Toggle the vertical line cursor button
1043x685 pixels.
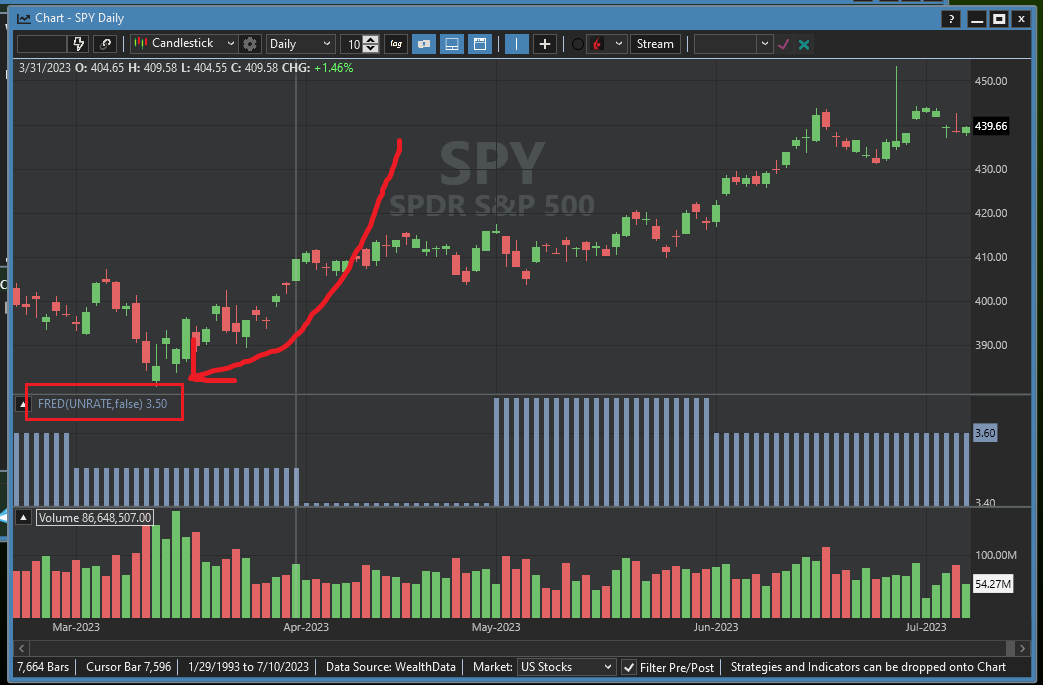pos(516,44)
